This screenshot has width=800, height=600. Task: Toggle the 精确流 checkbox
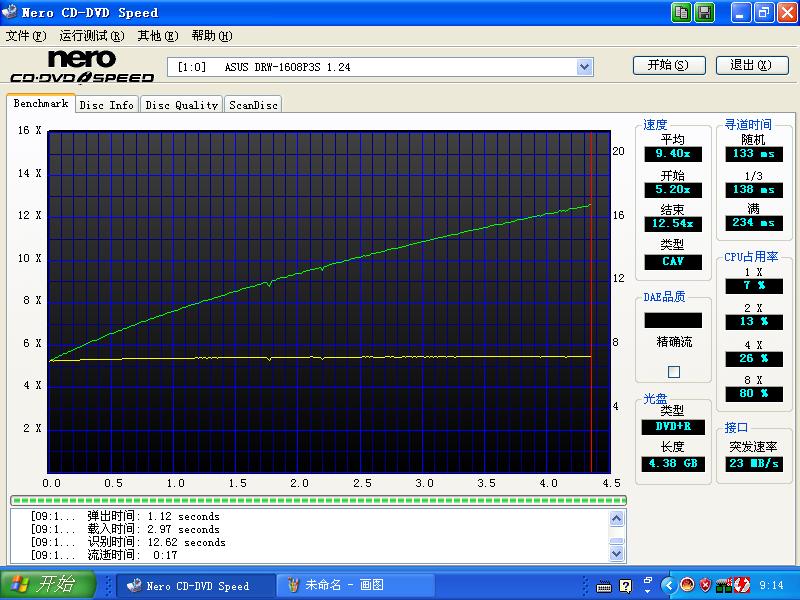coord(673,372)
